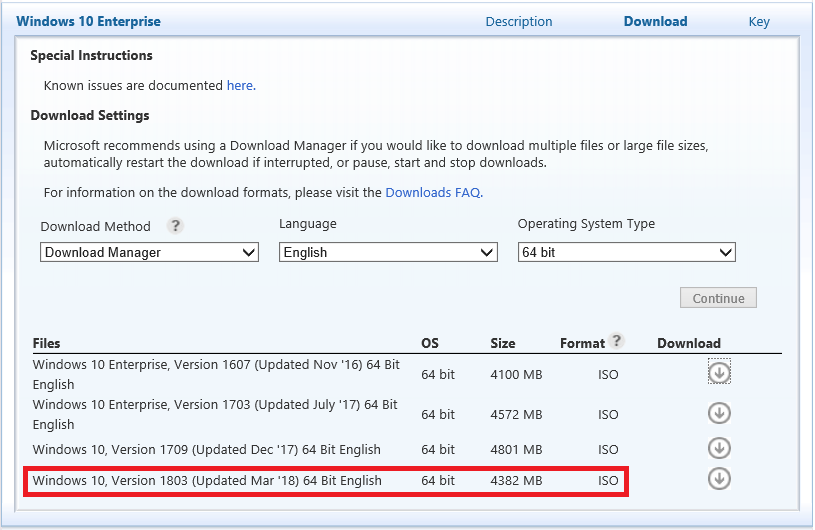Download Windows 10 Enterprise Version 1607 ISO
This screenshot has height=530, width=815.
719,372
